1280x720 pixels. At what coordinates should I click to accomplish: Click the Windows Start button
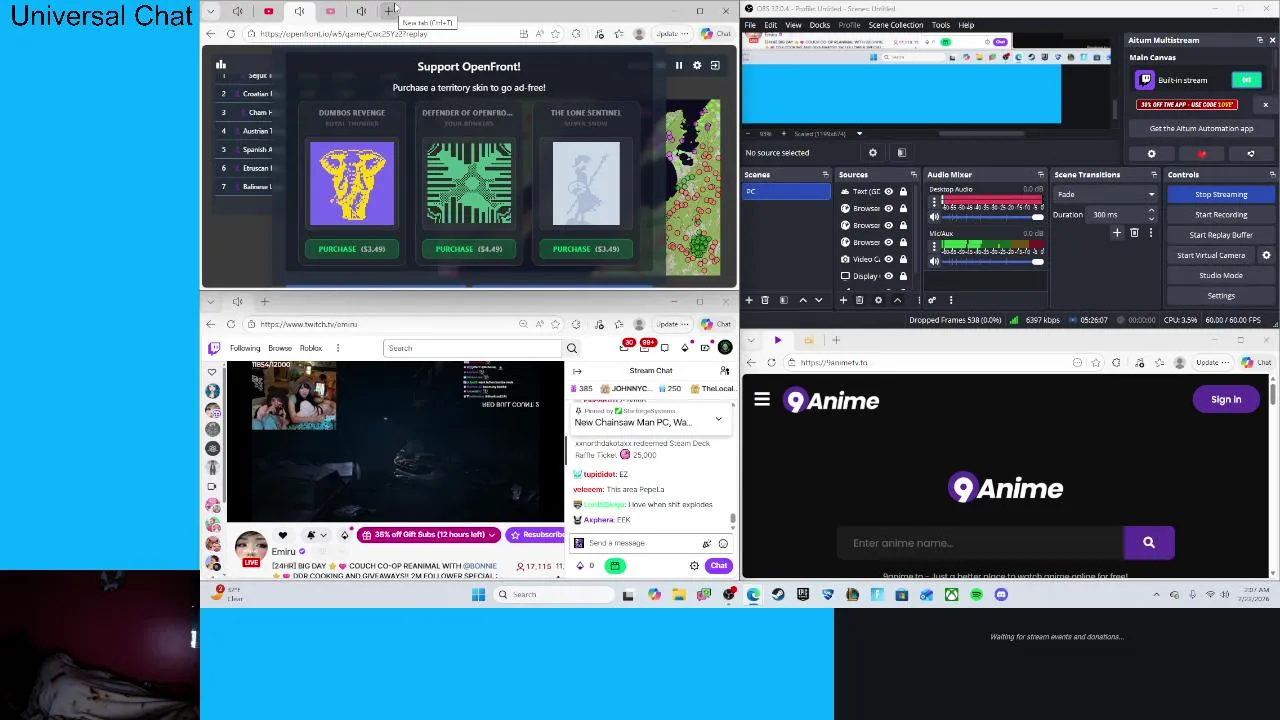coord(478,595)
